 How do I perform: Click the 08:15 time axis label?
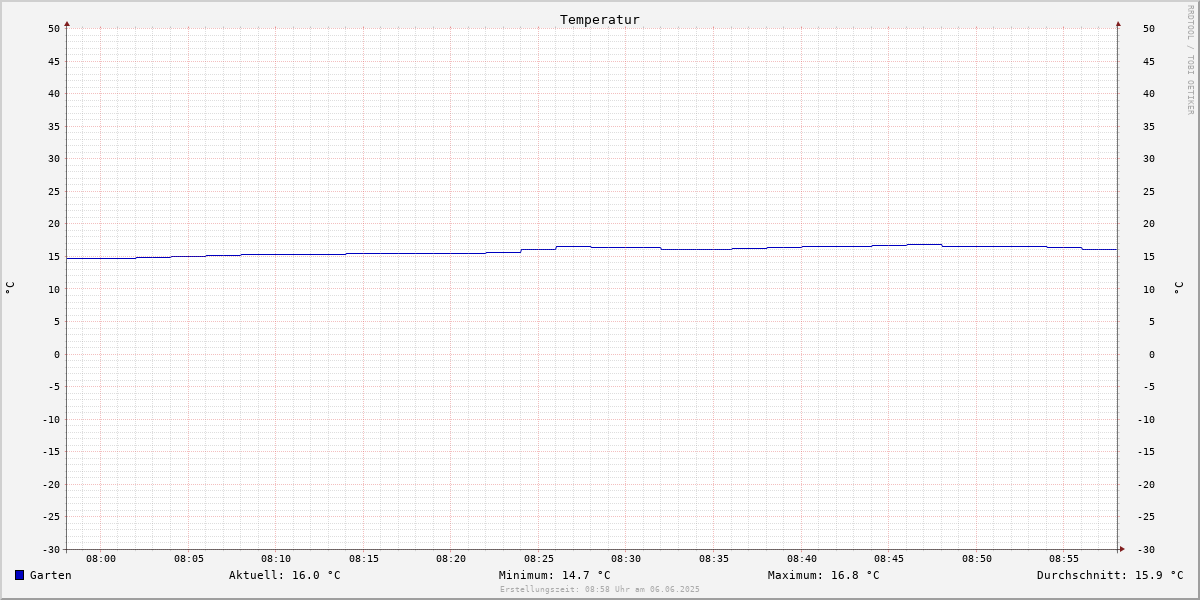[364, 559]
